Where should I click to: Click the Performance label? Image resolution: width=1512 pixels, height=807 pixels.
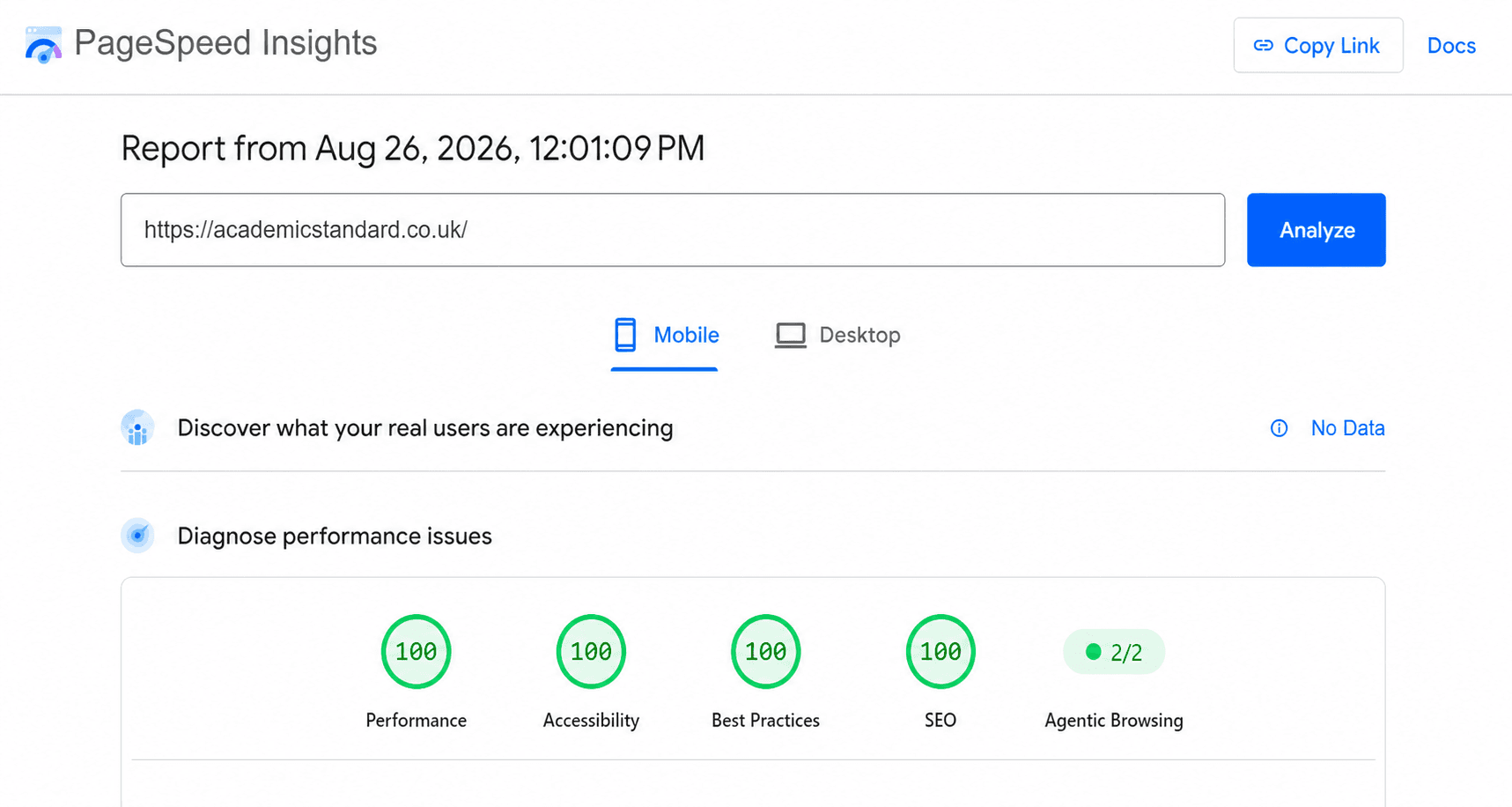(x=416, y=721)
